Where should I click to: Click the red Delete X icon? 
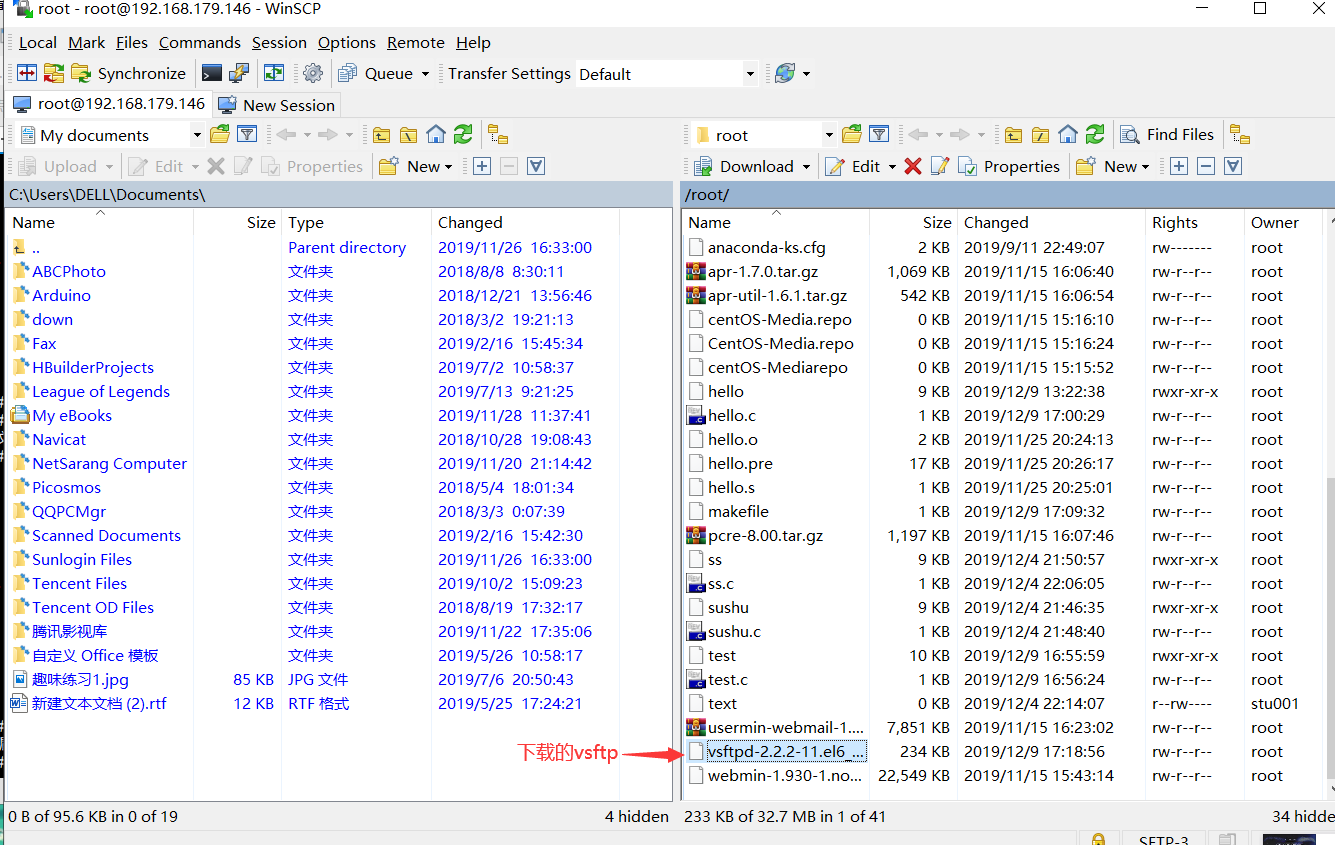(912, 166)
